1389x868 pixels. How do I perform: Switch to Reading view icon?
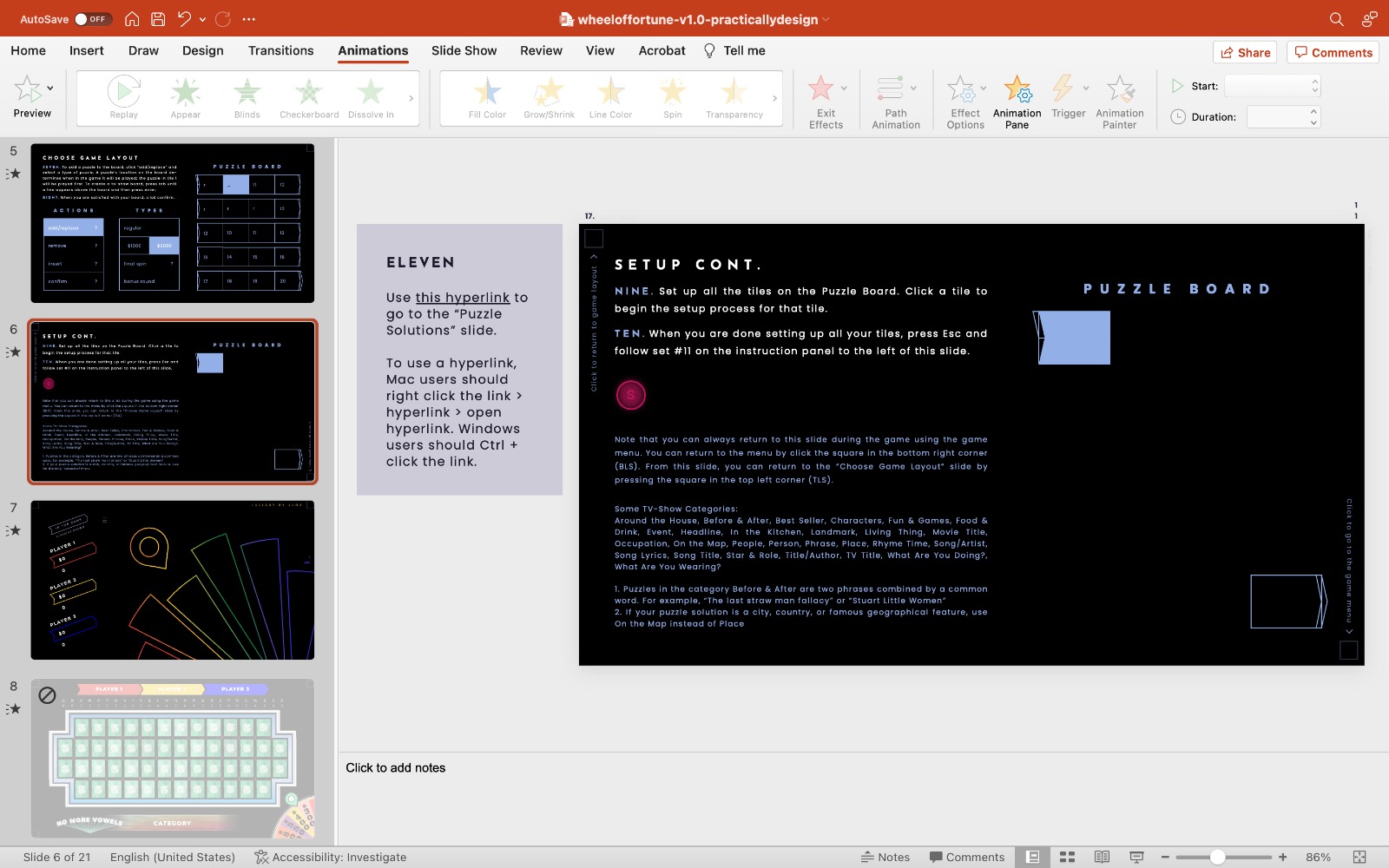pyautogui.click(x=1102, y=857)
